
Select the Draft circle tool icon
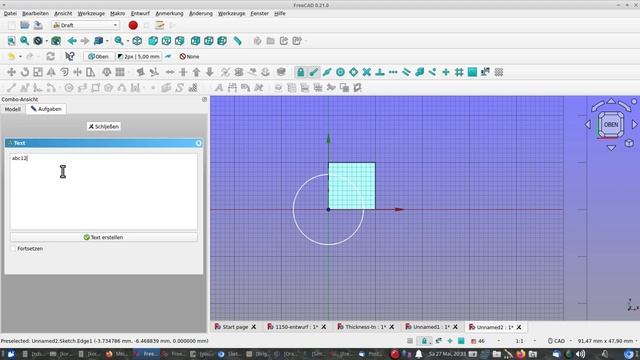click(x=69, y=88)
